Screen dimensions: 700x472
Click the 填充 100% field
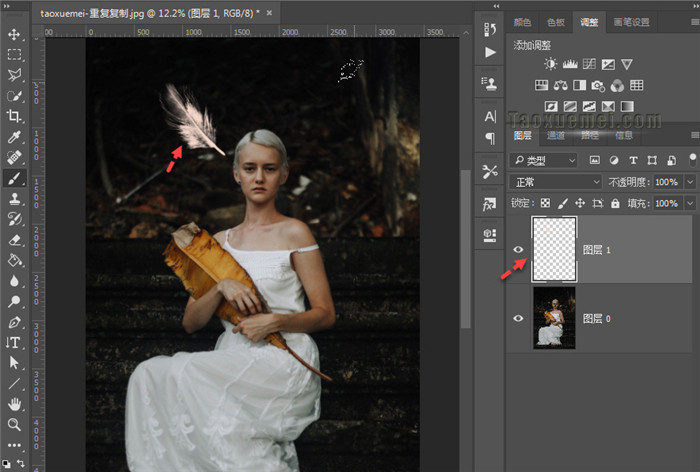[669, 204]
